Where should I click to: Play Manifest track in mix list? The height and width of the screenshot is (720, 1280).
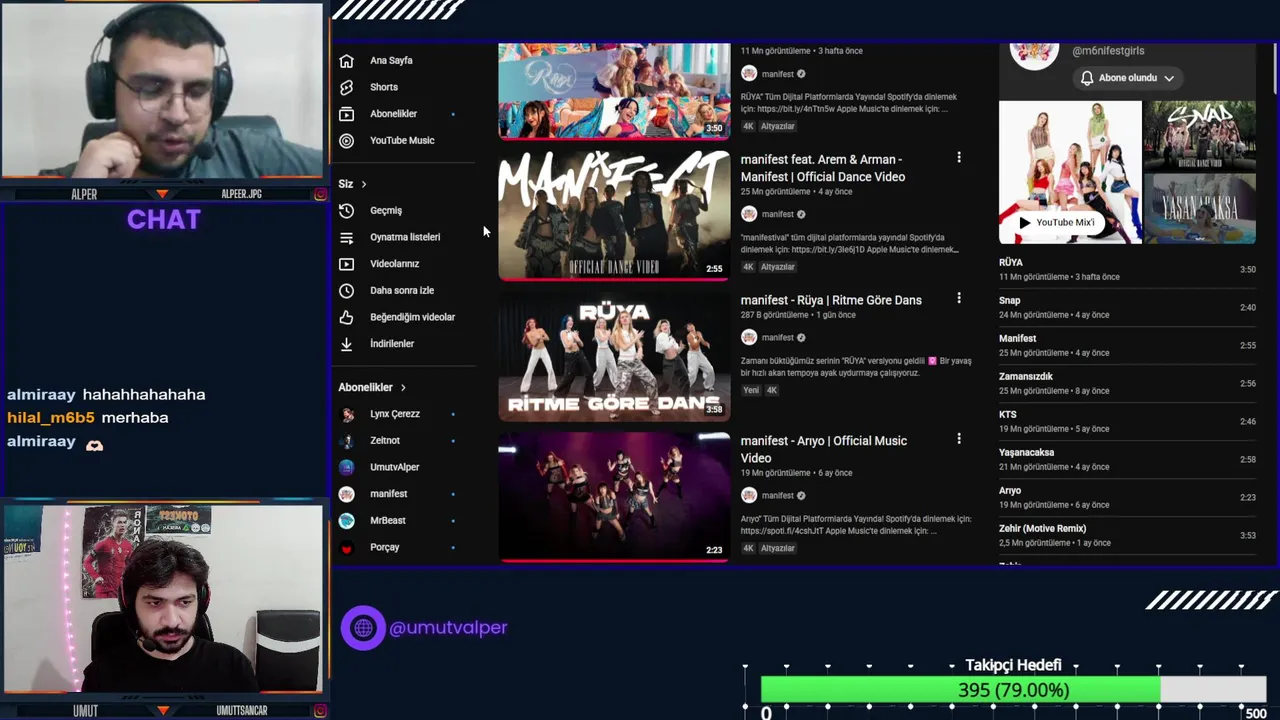[x=1127, y=345]
